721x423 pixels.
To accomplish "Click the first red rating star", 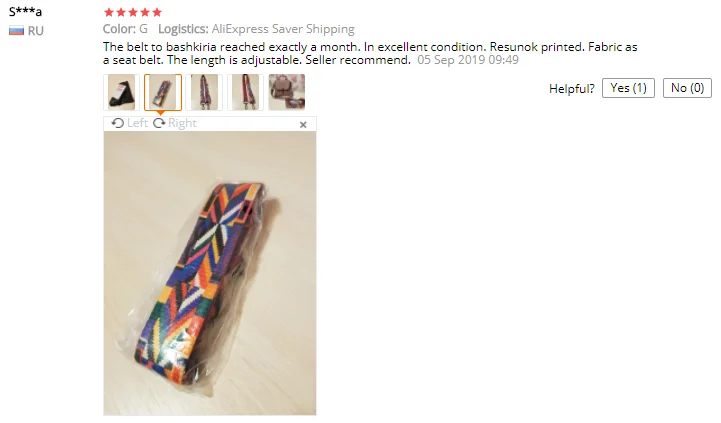I will [109, 12].
